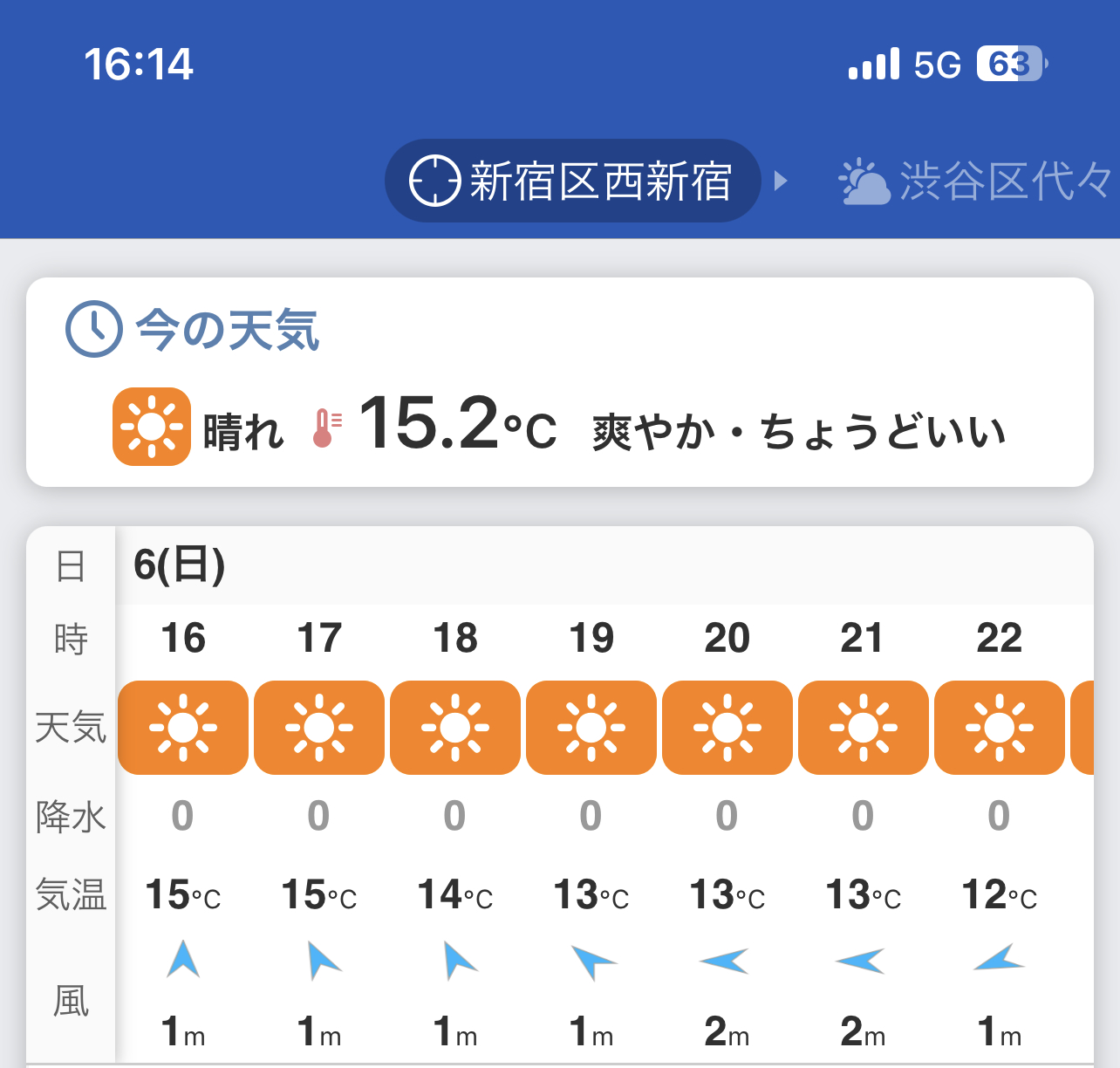Select the sunny weather tile for 16時
This screenshot has height=1068, width=1120.
pyautogui.click(x=183, y=728)
